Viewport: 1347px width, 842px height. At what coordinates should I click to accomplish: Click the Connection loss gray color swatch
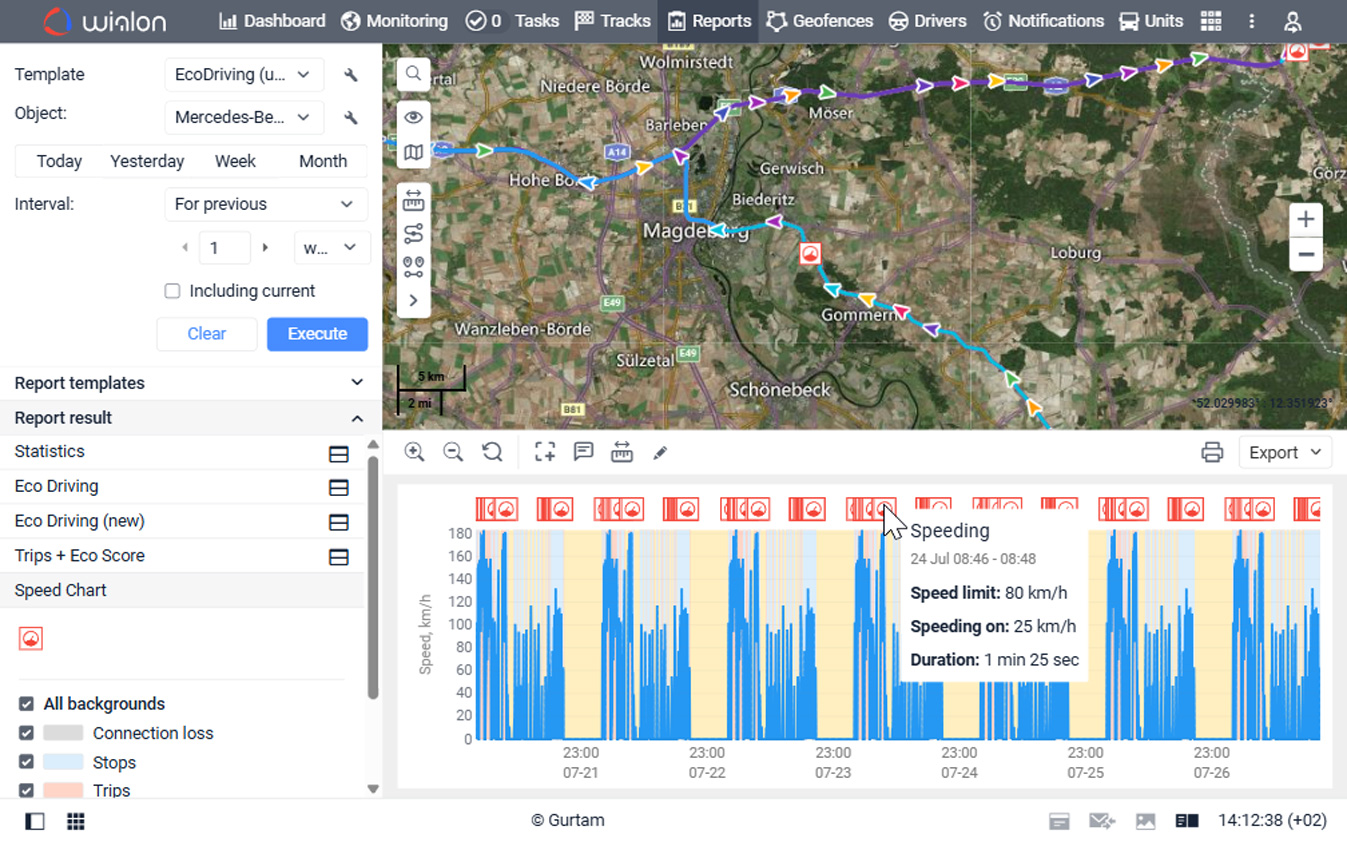point(63,733)
